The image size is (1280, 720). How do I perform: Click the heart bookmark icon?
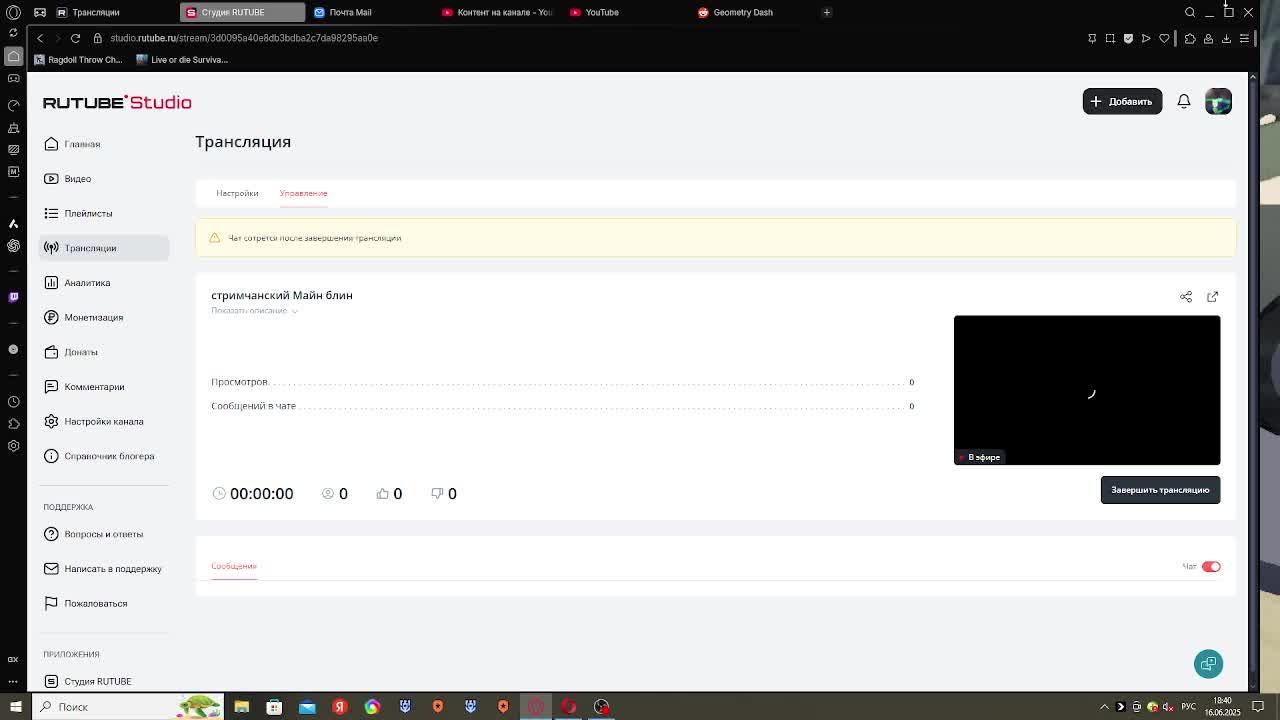point(1165,38)
